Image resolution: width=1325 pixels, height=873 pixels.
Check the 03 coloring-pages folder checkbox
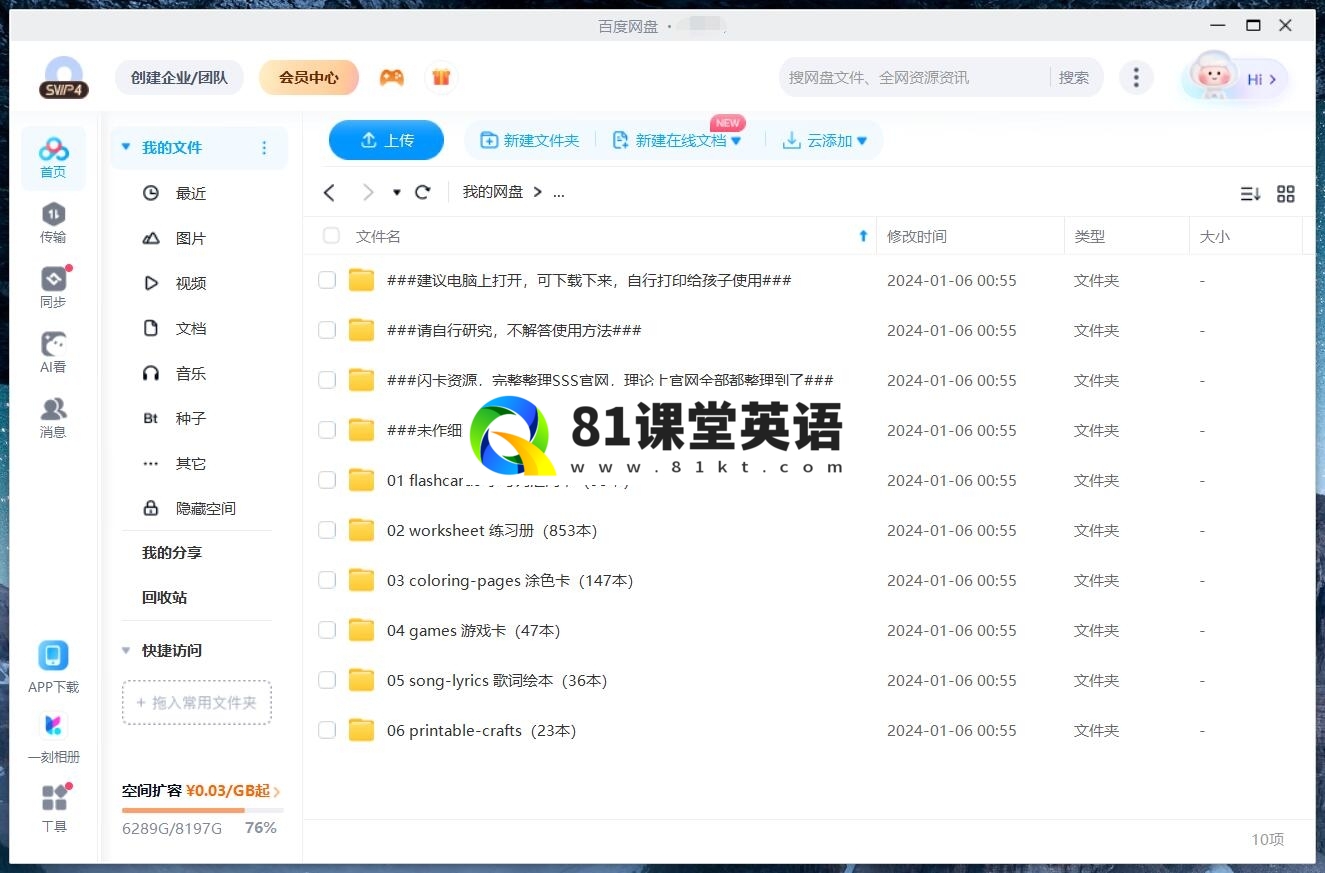(327, 580)
